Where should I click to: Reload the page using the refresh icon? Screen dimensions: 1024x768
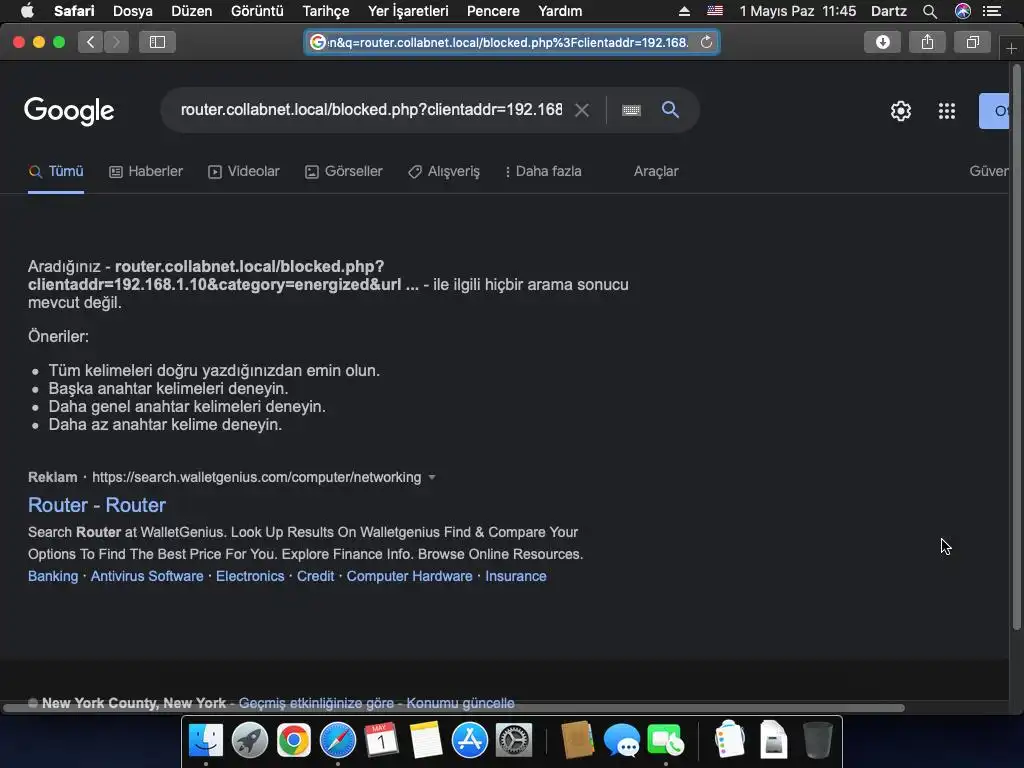(706, 42)
